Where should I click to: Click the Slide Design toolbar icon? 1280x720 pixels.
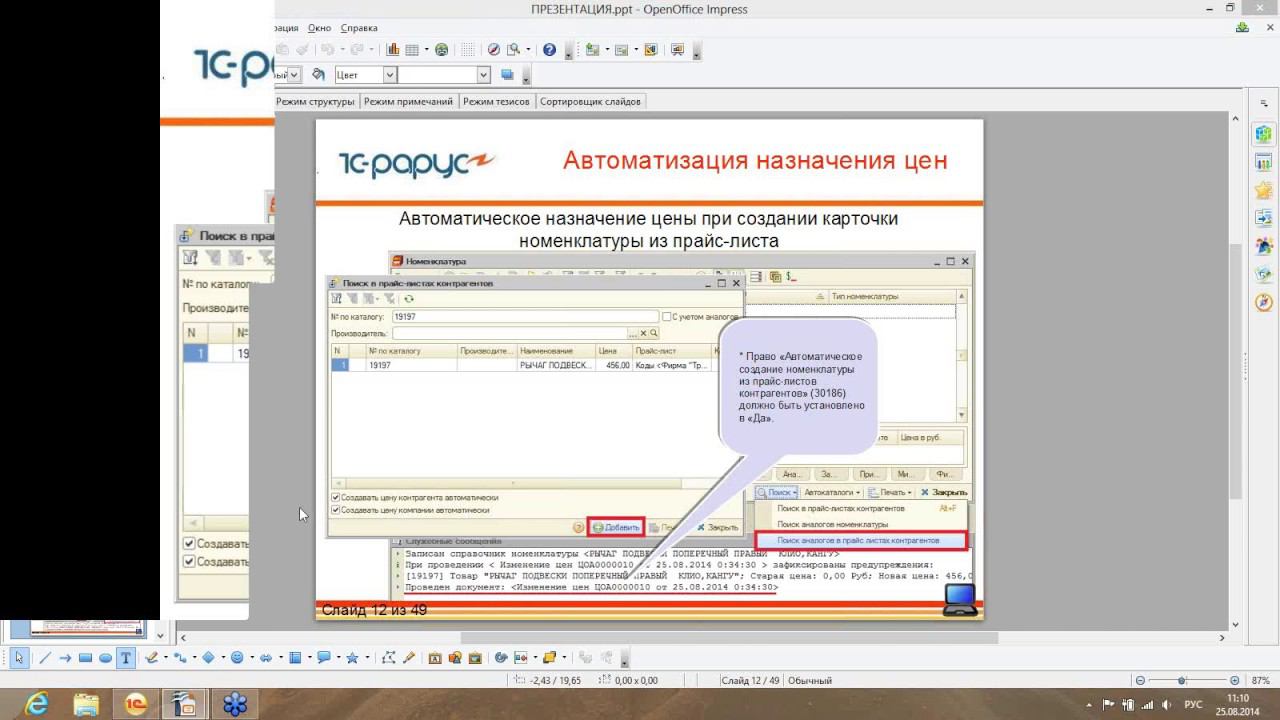651,49
